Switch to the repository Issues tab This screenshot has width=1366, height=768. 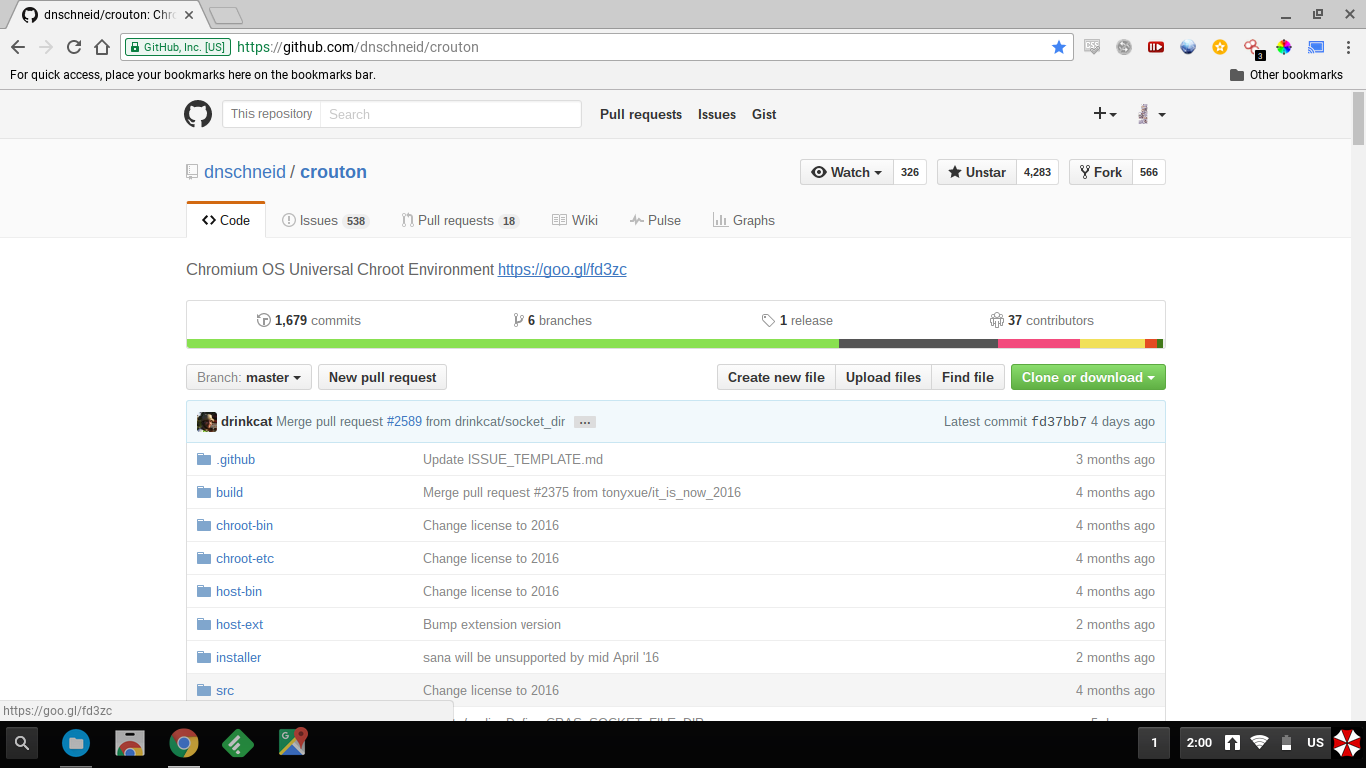(325, 220)
